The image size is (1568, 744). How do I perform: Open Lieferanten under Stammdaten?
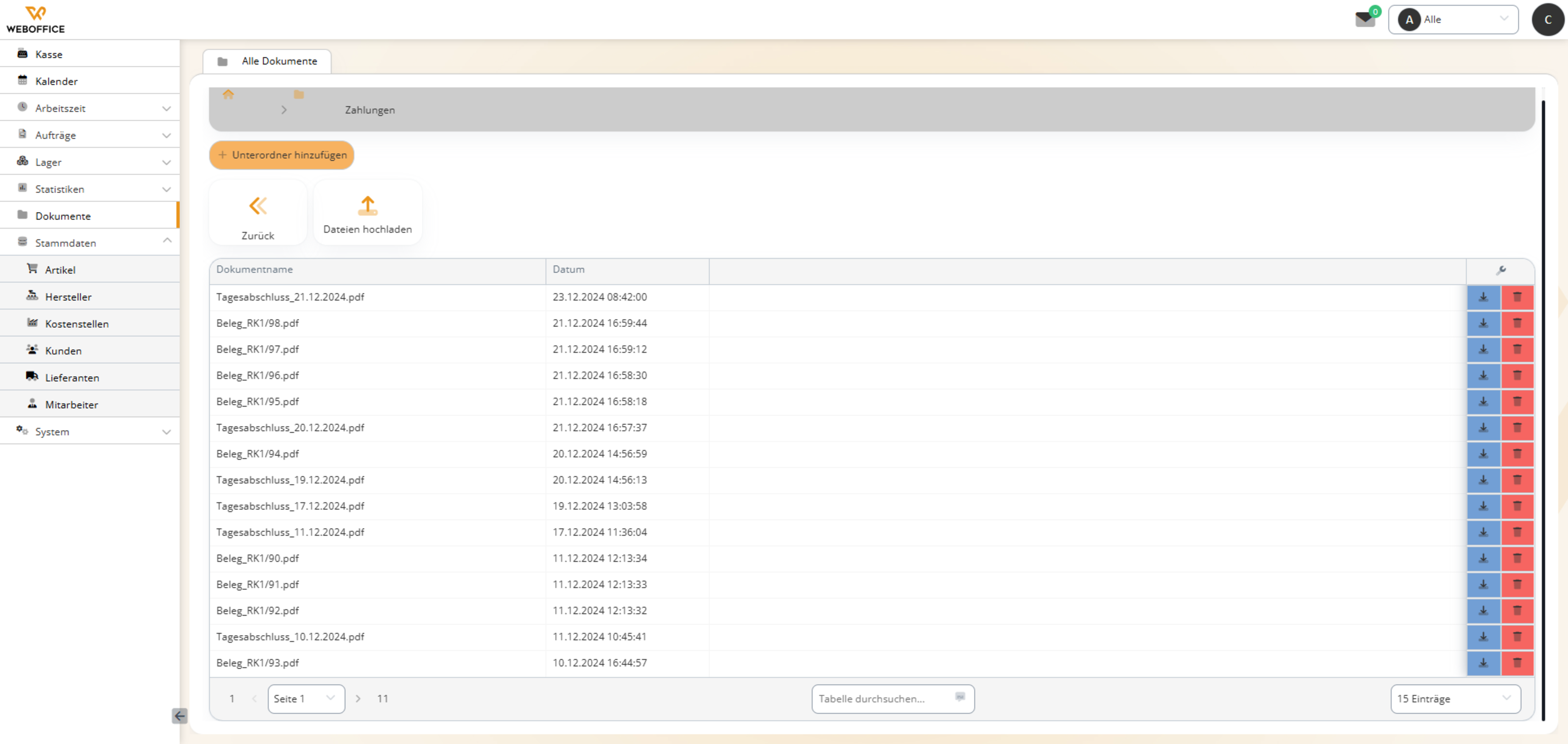point(90,377)
